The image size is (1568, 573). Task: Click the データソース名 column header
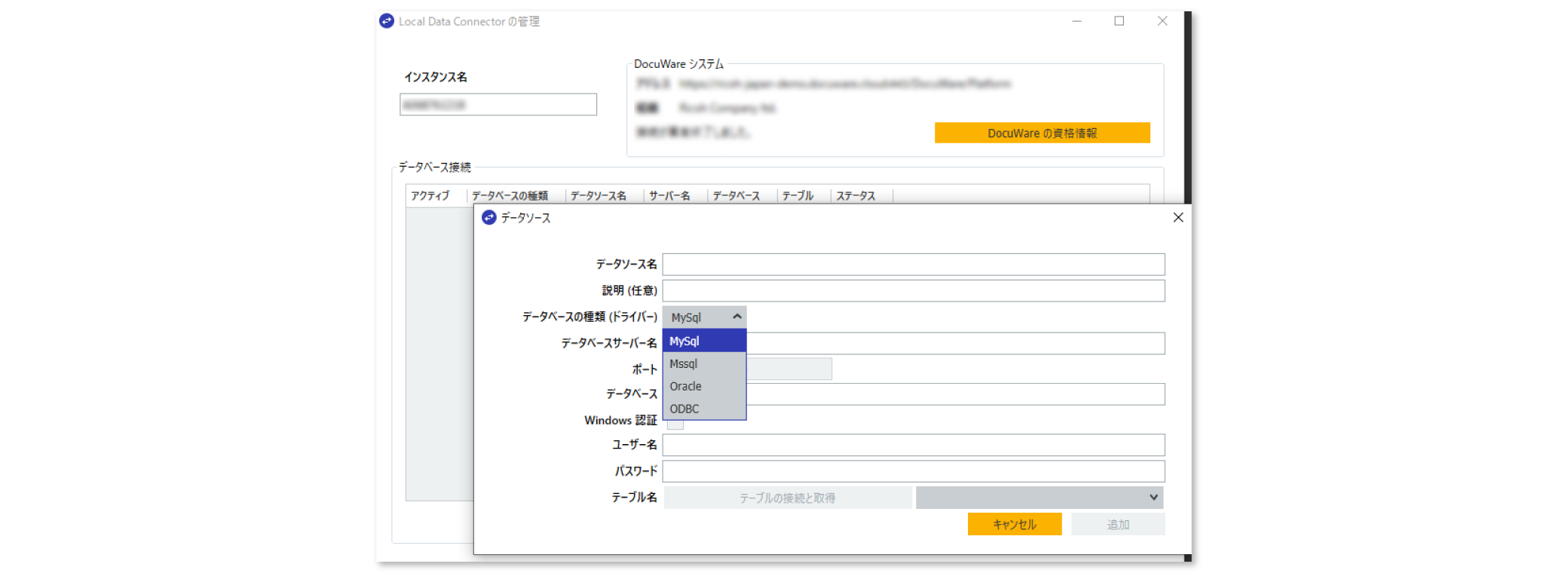(605, 196)
